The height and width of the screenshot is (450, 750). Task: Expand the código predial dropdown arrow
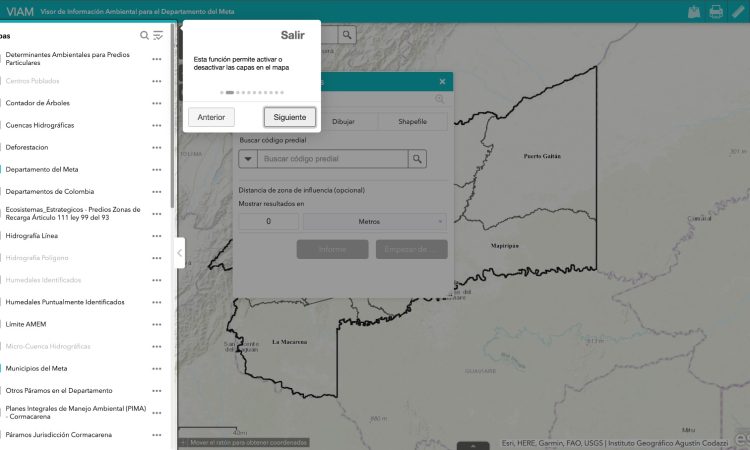(x=248, y=159)
